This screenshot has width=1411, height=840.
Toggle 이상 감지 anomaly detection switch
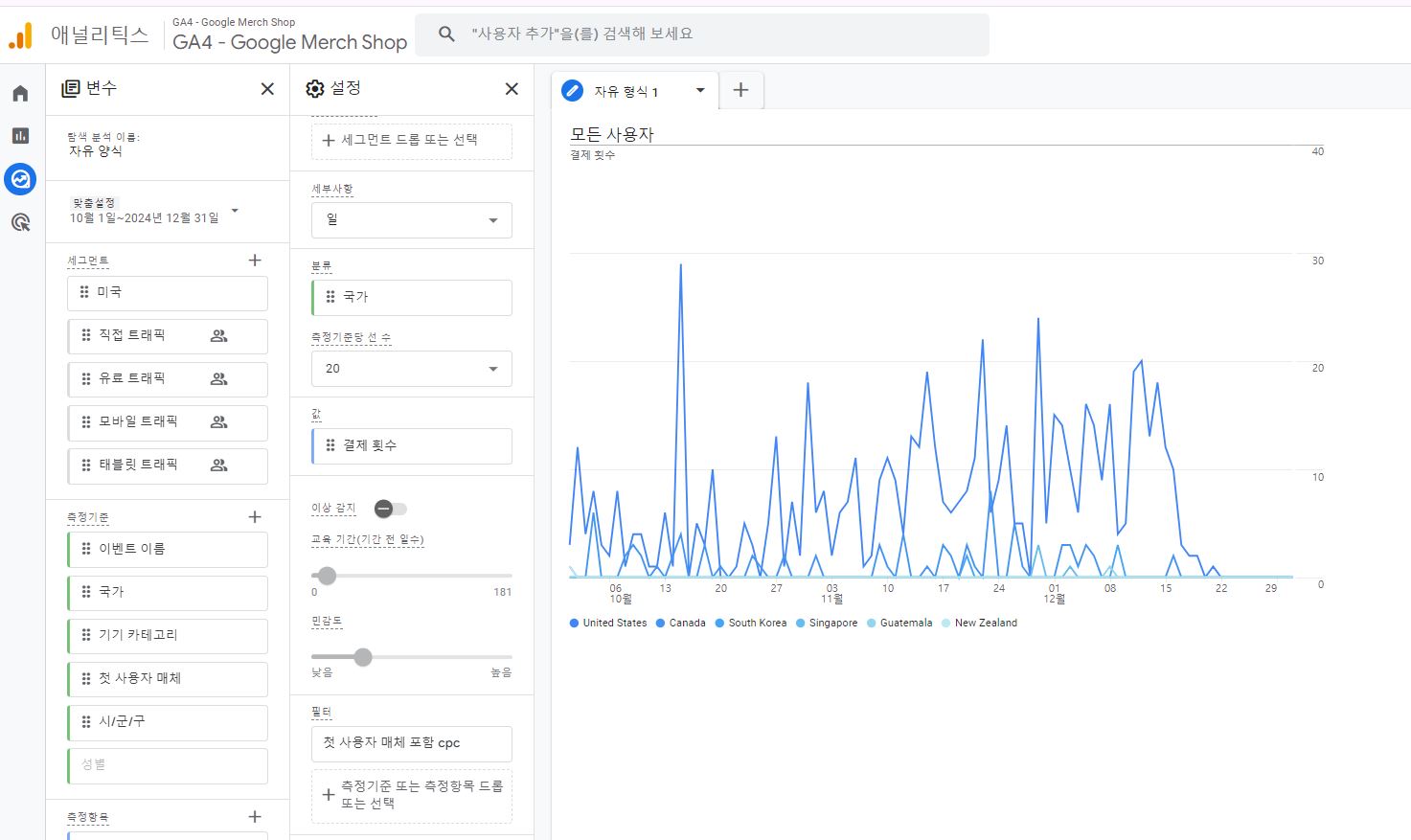390,509
